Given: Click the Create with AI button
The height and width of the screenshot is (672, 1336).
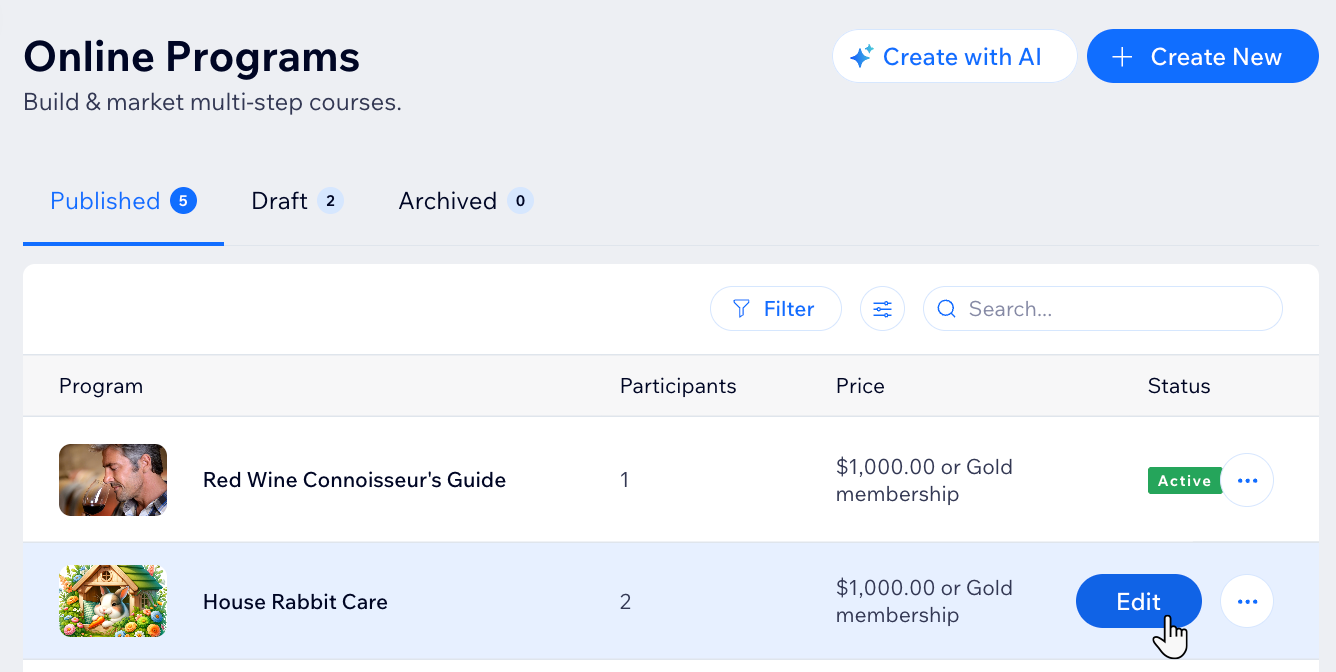Looking at the screenshot, I should [x=954, y=57].
